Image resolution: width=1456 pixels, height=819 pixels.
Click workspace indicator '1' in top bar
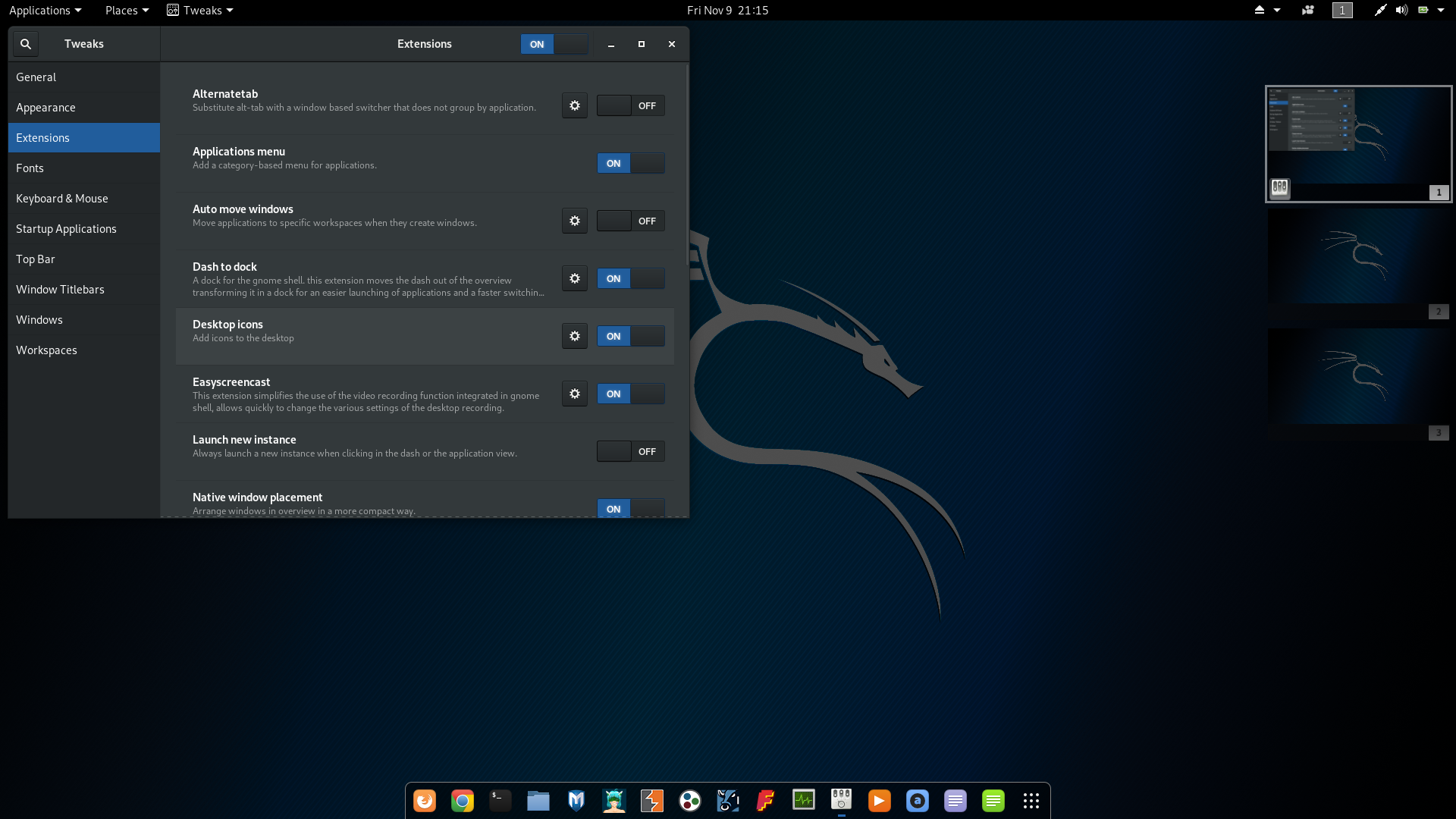(x=1342, y=10)
